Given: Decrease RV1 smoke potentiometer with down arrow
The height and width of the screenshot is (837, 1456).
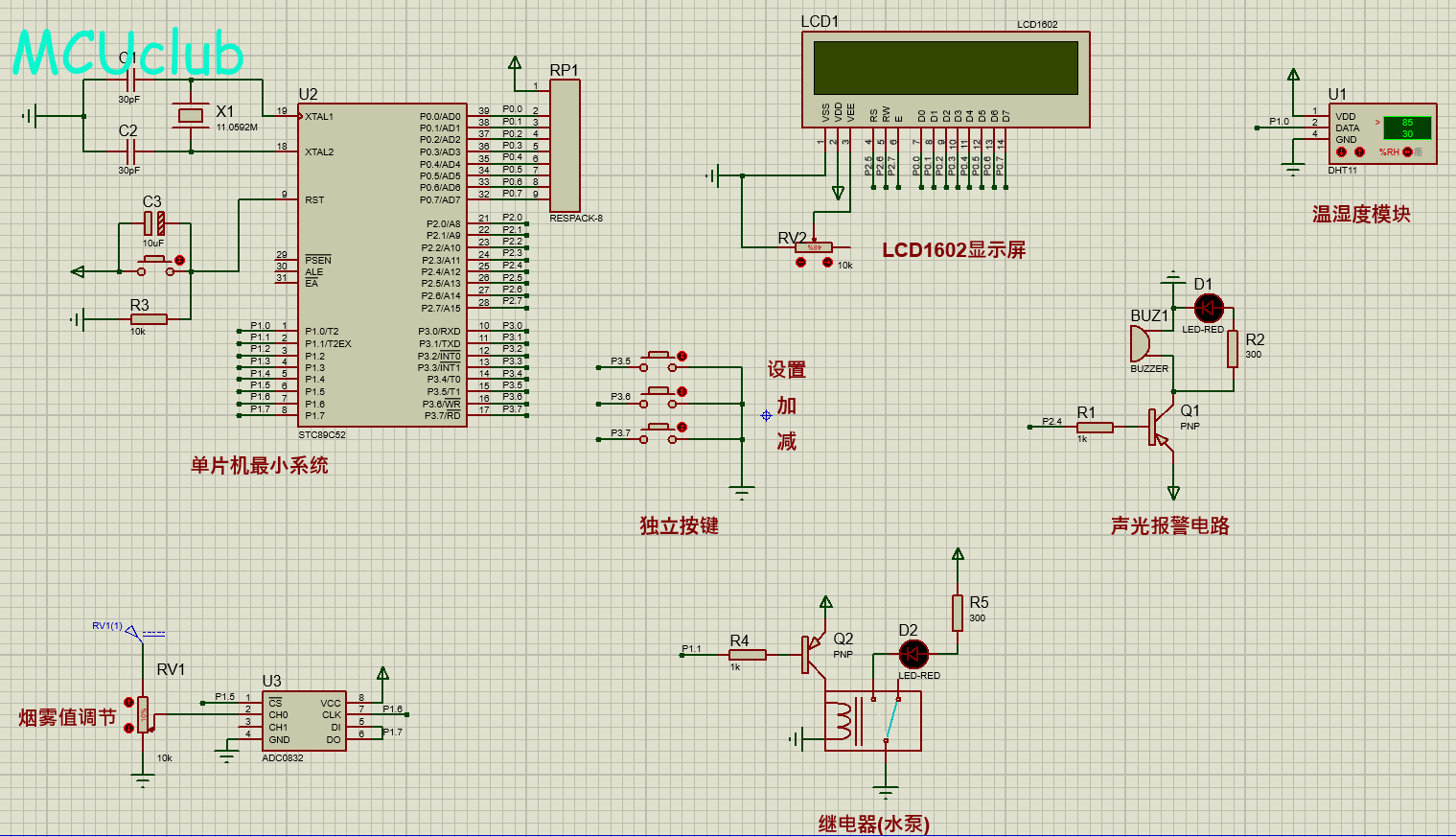Looking at the screenshot, I should pyautogui.click(x=129, y=729).
